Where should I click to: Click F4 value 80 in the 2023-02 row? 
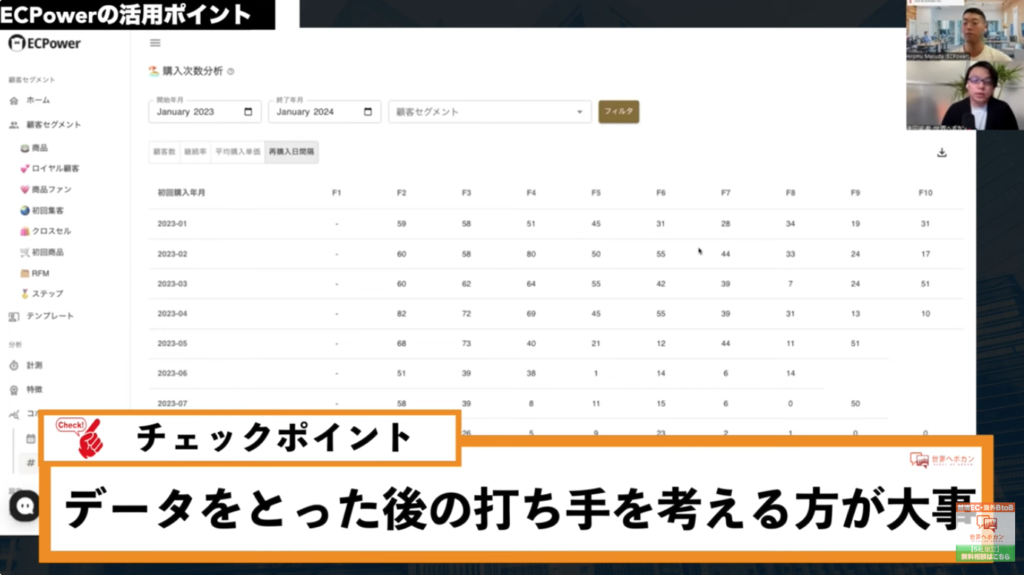(x=531, y=254)
